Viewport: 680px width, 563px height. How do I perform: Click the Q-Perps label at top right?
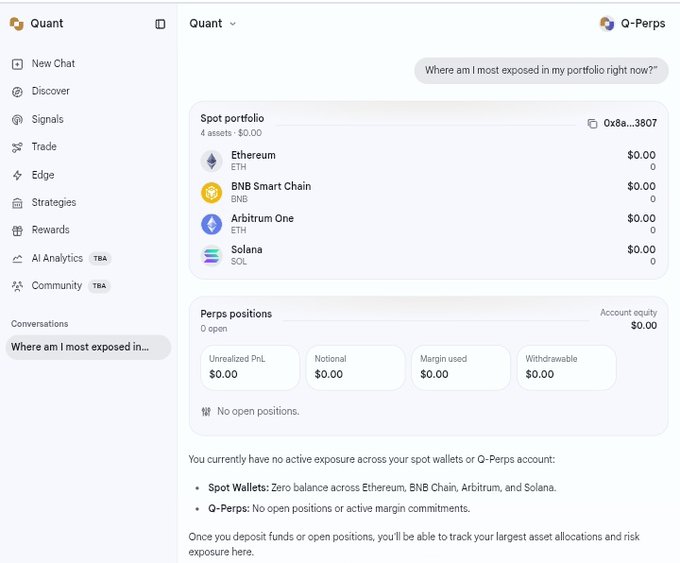[643, 23]
